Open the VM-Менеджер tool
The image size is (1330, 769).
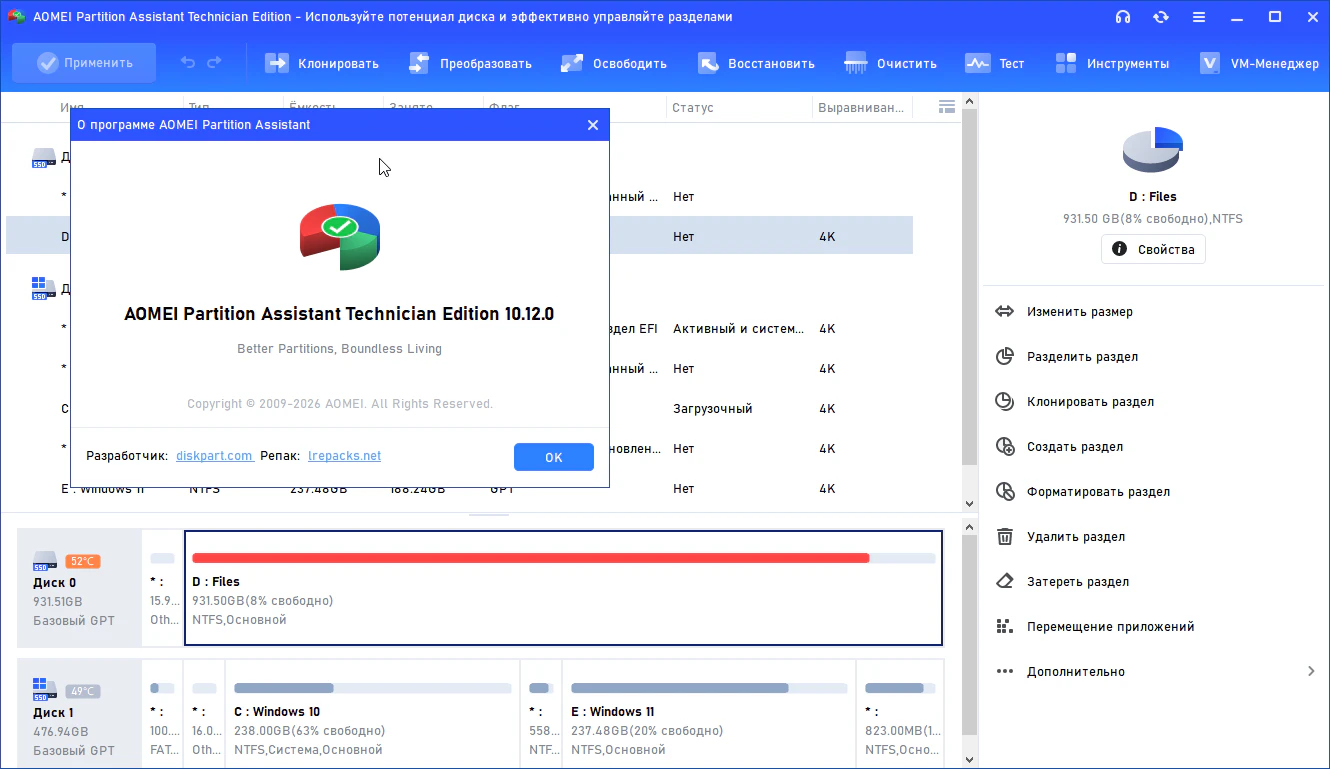coord(1258,63)
